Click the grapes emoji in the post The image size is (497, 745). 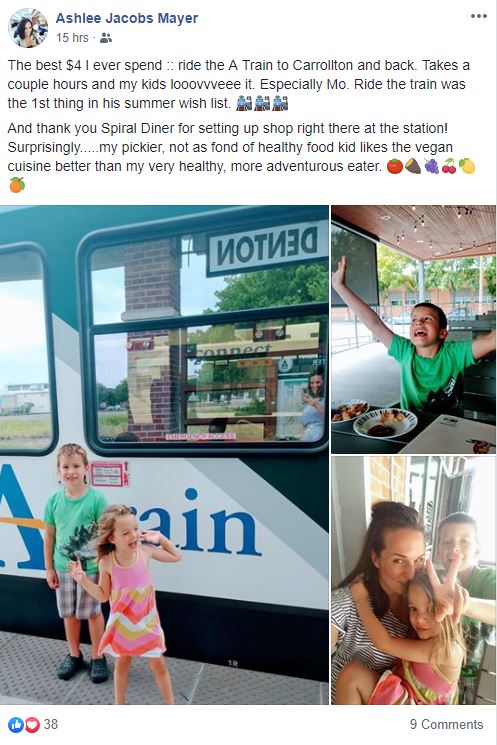click(x=431, y=166)
